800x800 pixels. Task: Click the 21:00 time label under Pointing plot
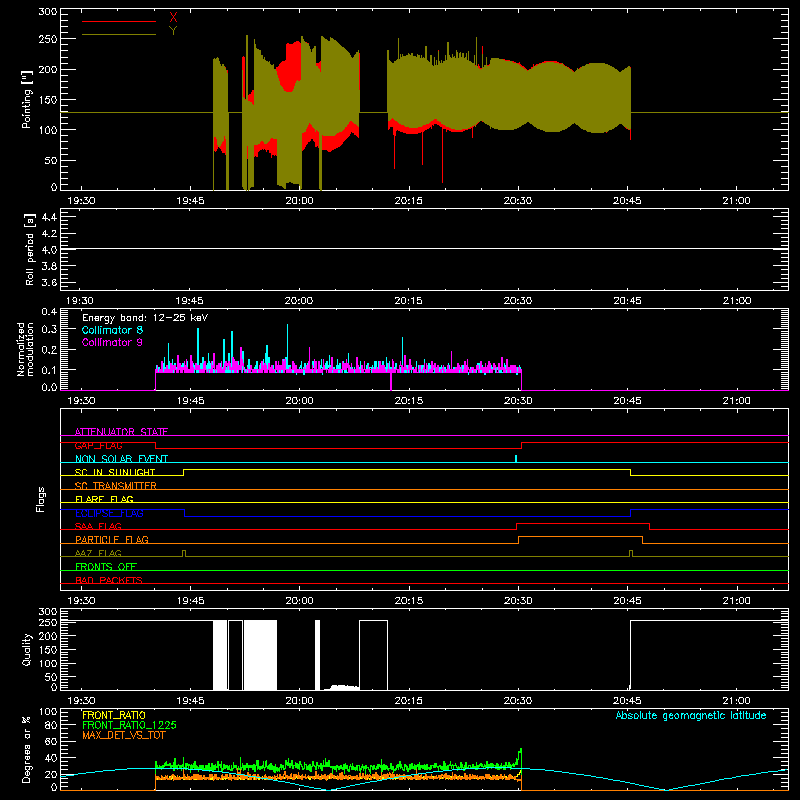pyautogui.click(x=736, y=201)
